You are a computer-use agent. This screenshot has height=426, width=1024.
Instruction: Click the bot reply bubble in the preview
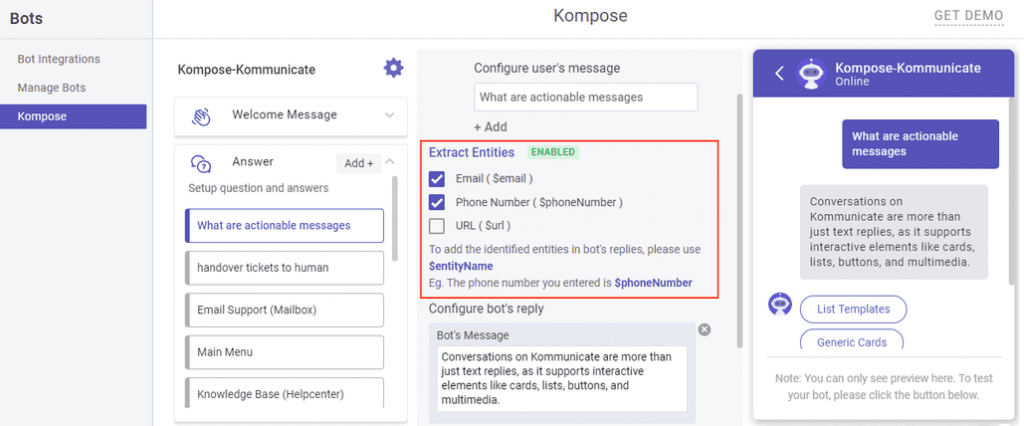(893, 232)
